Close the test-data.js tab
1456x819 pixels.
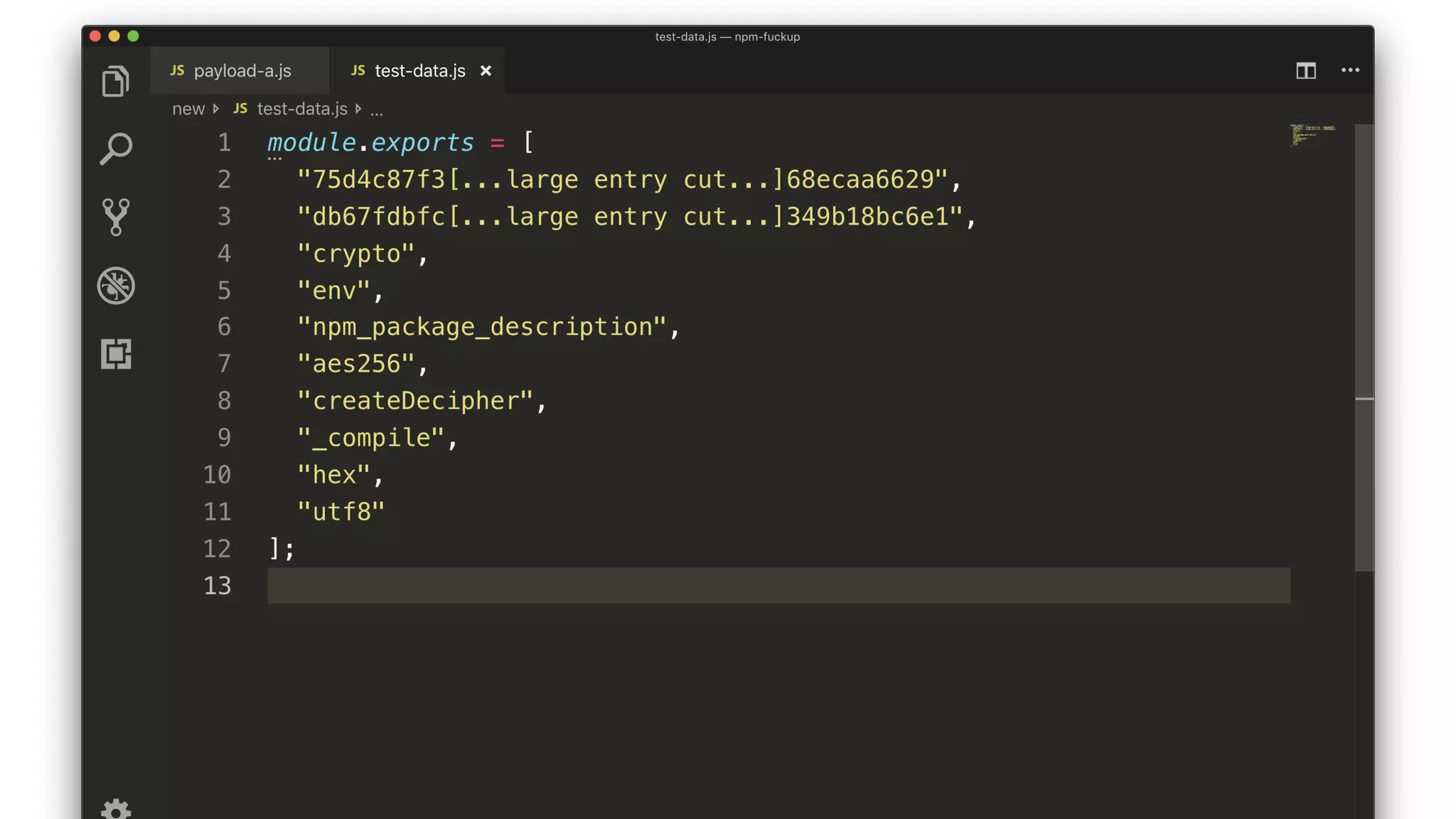(x=486, y=71)
